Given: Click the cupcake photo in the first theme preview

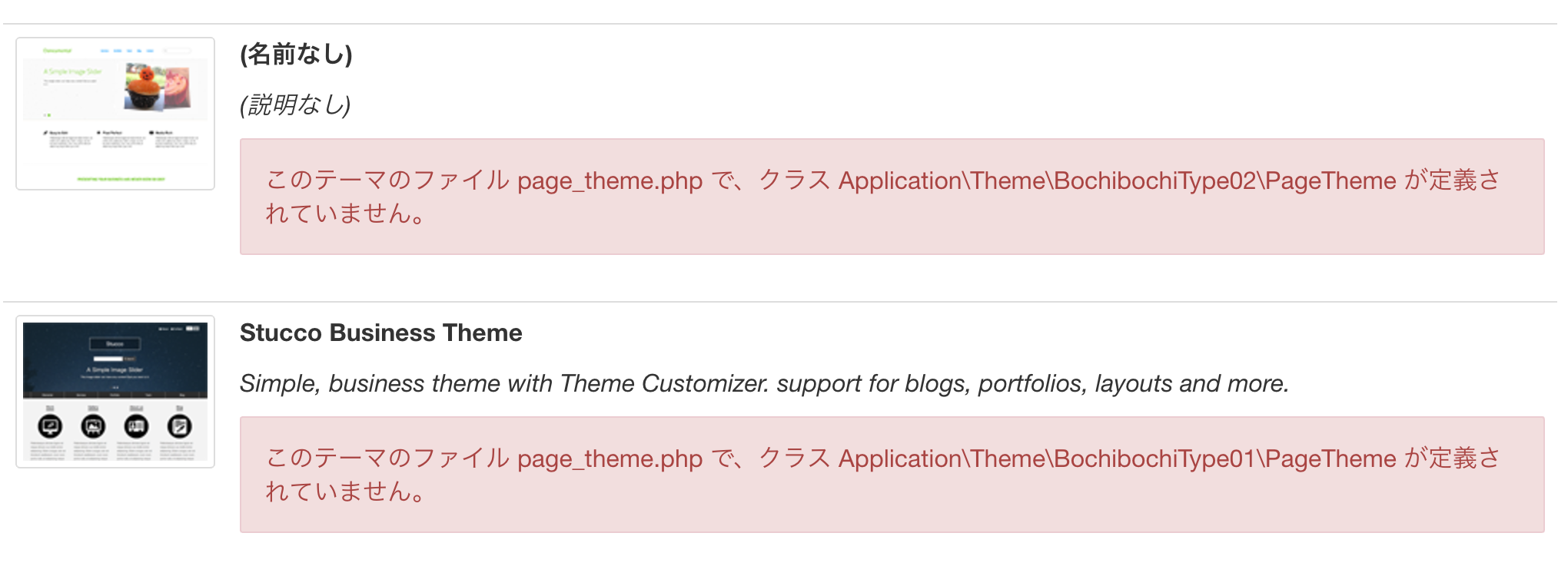Looking at the screenshot, I should coord(144,88).
